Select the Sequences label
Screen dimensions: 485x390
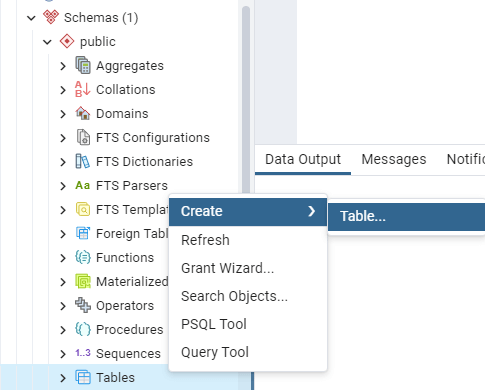[128, 354]
